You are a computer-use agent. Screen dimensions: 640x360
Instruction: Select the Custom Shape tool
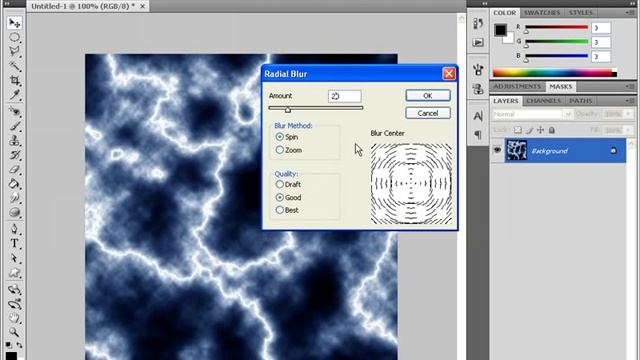coord(14,273)
